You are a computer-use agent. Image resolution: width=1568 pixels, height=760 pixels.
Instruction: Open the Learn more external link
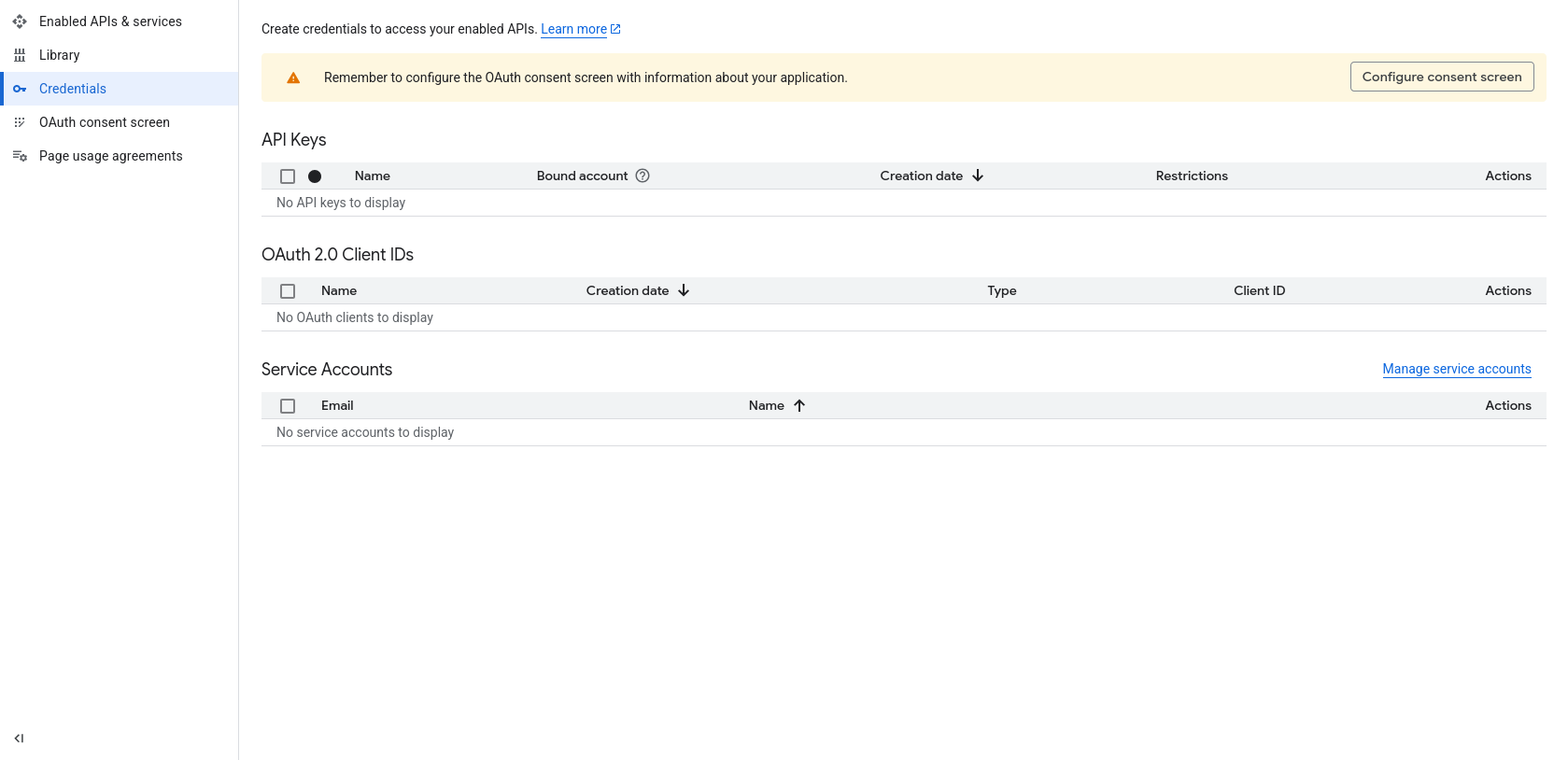pos(581,29)
